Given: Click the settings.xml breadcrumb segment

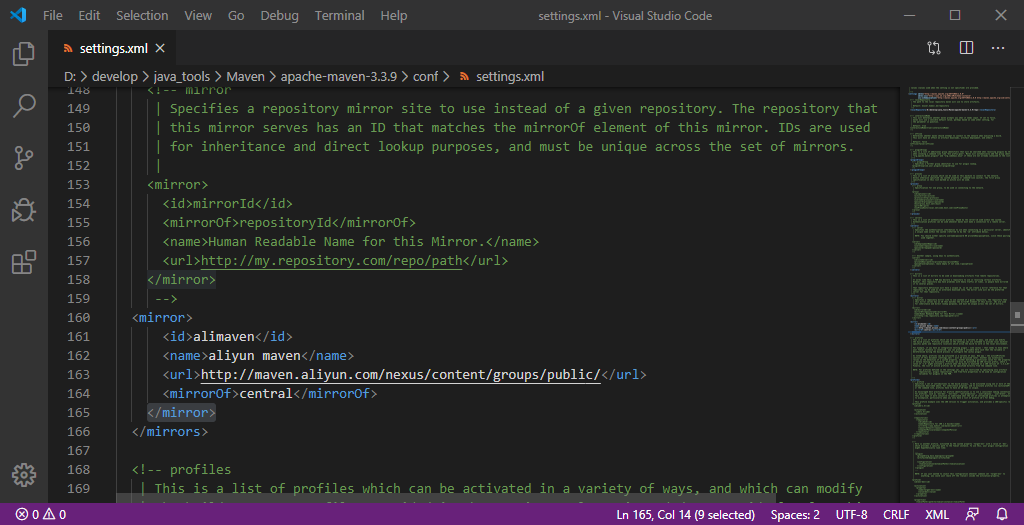Looking at the screenshot, I should (x=509, y=76).
